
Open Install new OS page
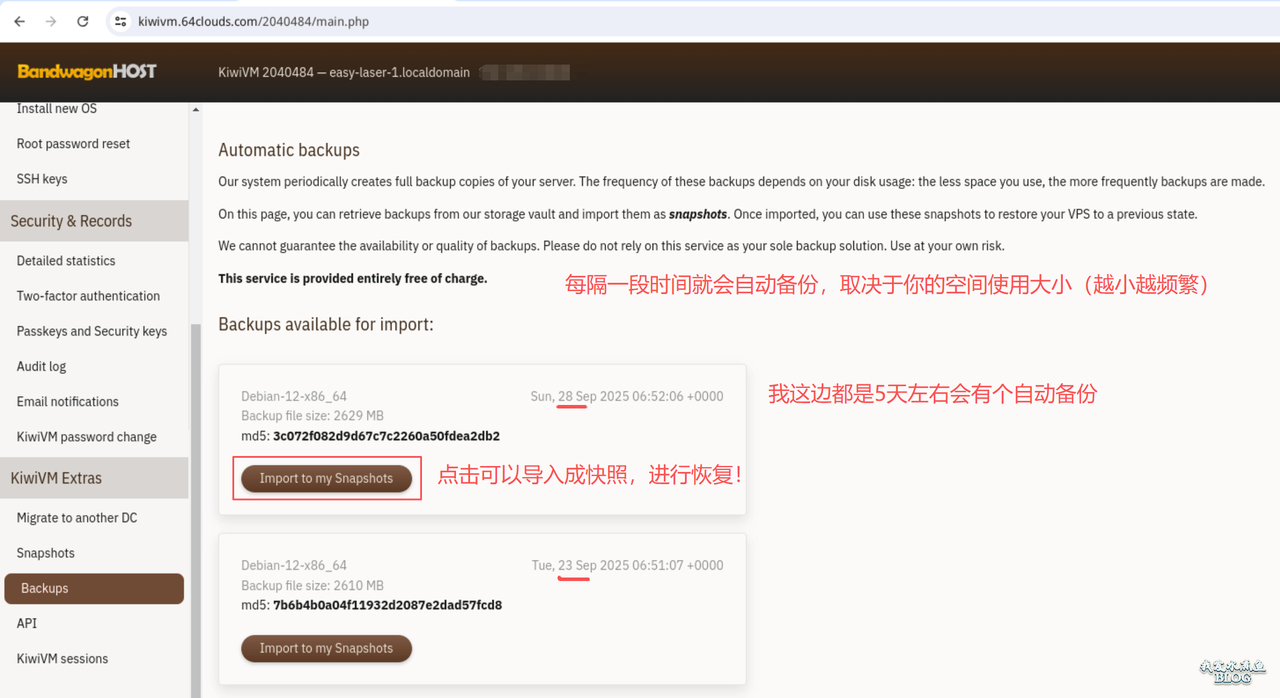click(57, 109)
